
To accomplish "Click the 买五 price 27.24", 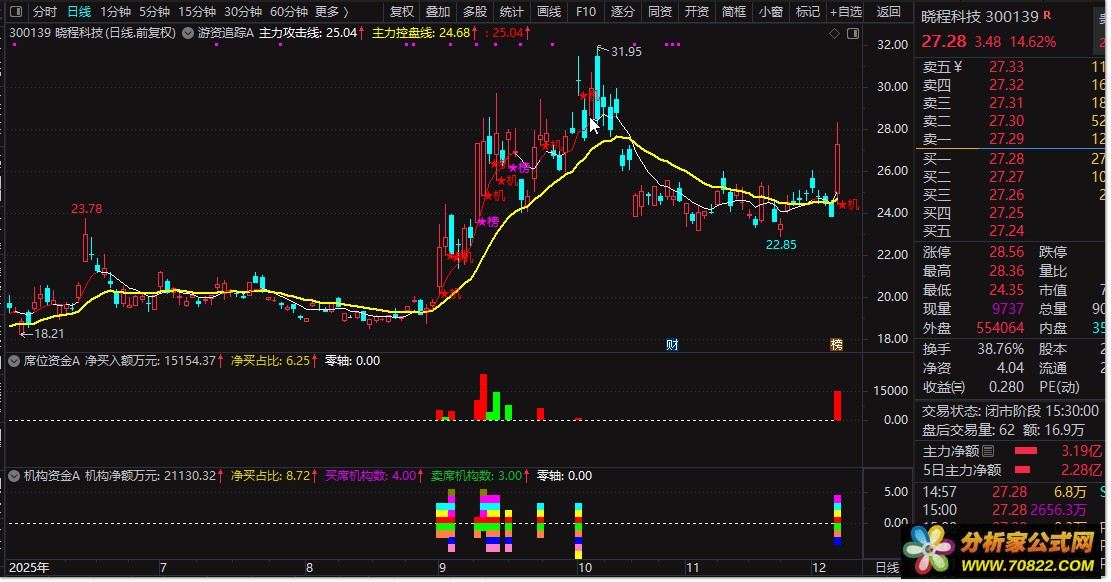I will [1006, 231].
